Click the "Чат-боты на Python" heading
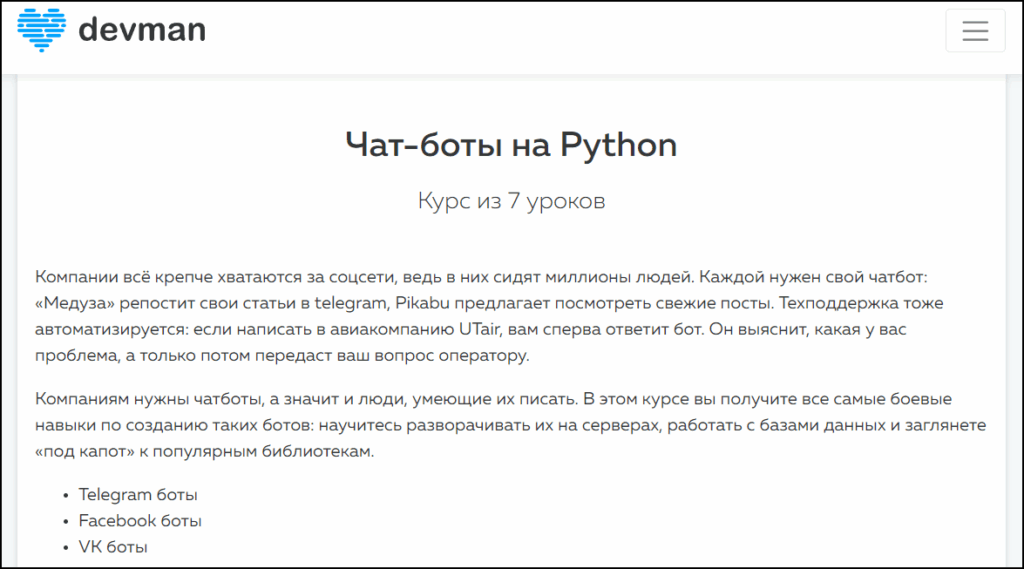The width and height of the screenshot is (1024, 569). pos(511,145)
